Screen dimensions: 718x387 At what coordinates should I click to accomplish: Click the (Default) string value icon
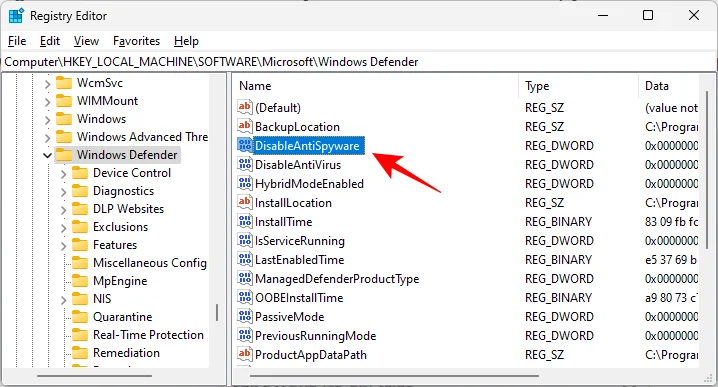(x=245, y=108)
